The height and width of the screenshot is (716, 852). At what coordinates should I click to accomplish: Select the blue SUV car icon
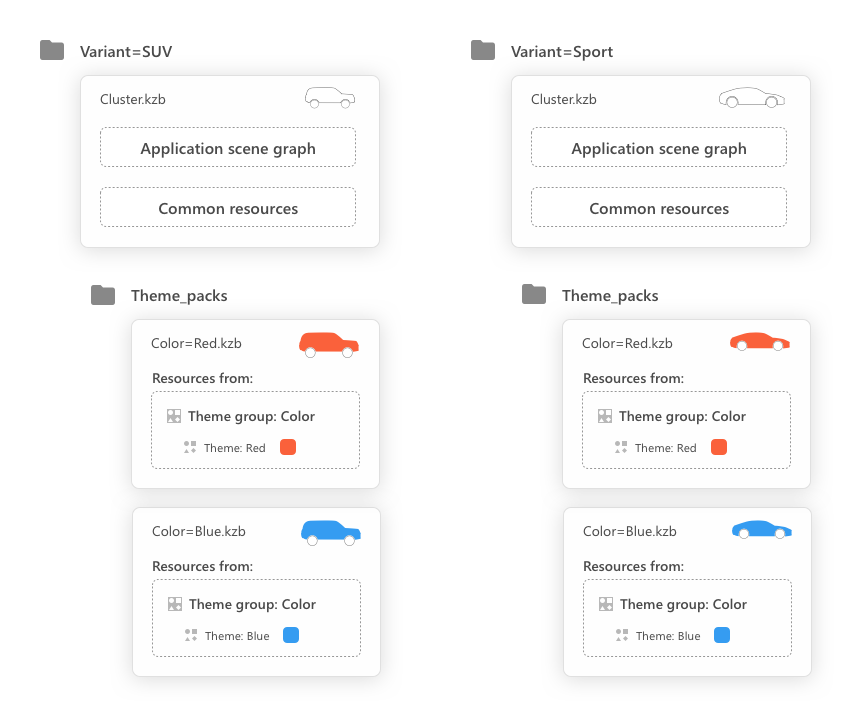tap(330, 532)
